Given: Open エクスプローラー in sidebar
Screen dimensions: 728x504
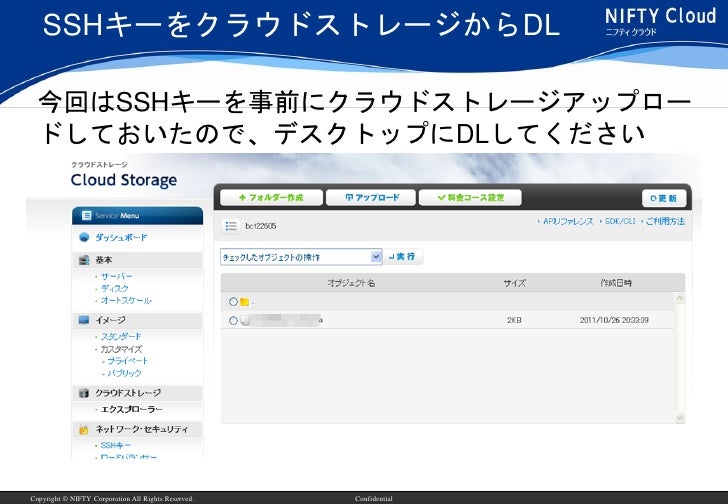Looking at the screenshot, I should click(131, 410).
